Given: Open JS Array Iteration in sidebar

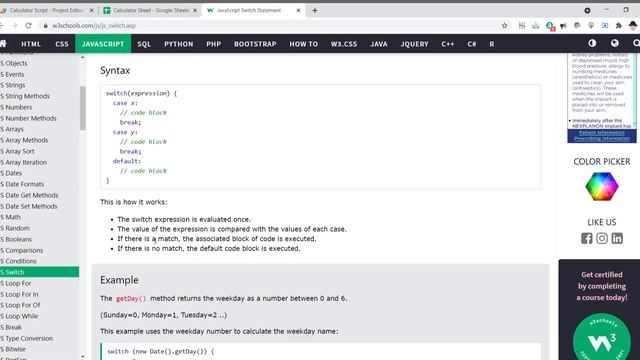Looking at the screenshot, I should (x=23, y=162).
